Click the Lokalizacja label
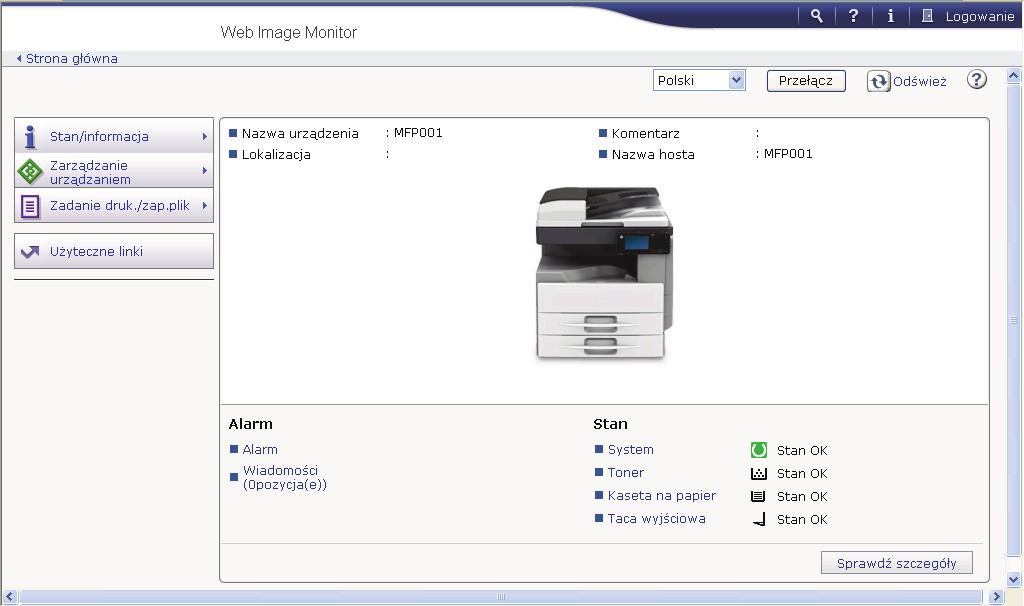Screen dimensions: 1024x606 click(x=276, y=154)
